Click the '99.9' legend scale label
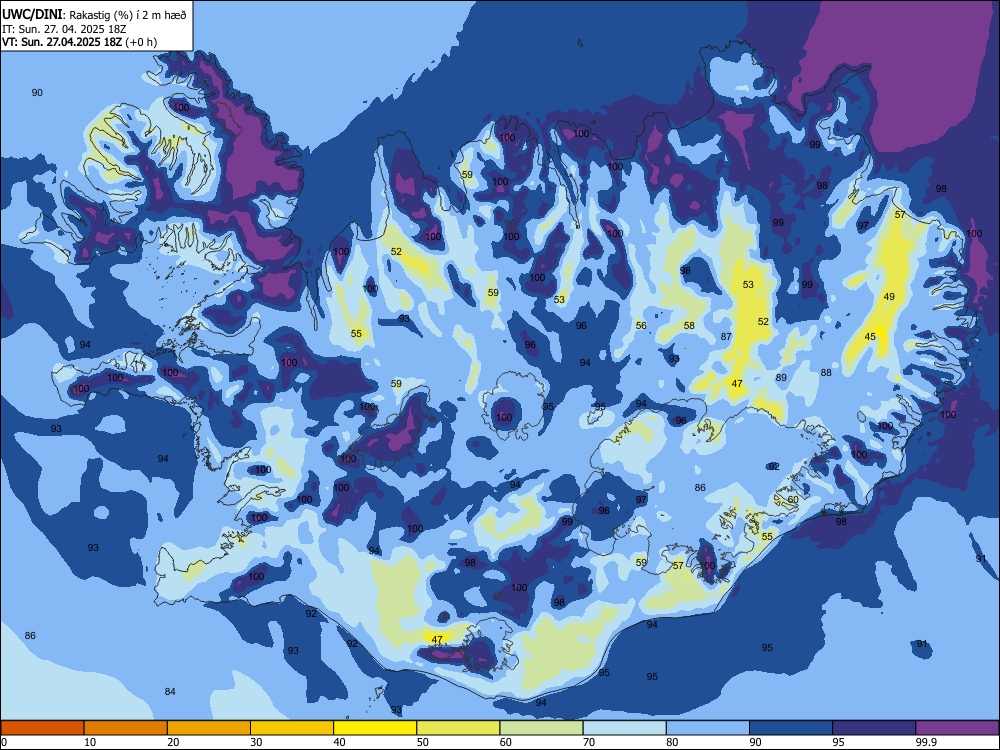This screenshot has height=750, width=1000. pos(925,742)
